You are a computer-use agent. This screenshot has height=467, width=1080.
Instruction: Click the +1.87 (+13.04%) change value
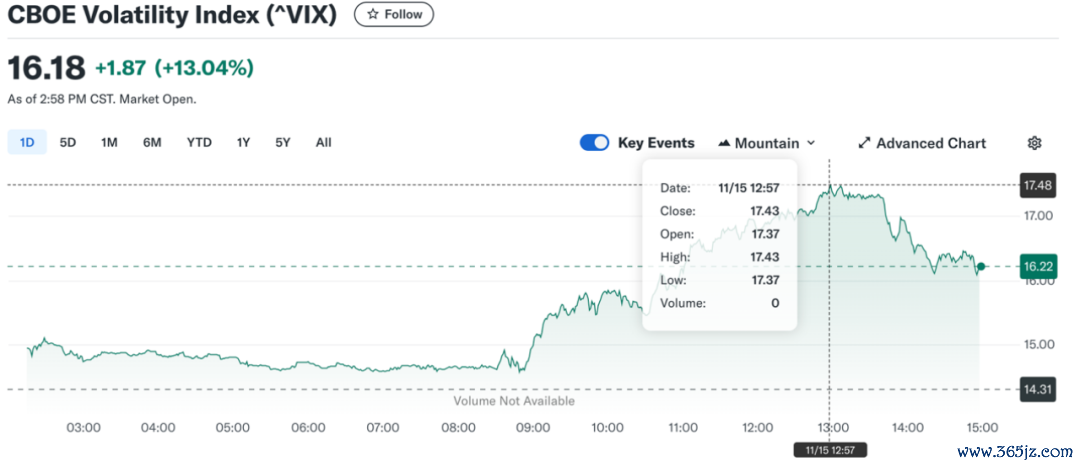(174, 68)
